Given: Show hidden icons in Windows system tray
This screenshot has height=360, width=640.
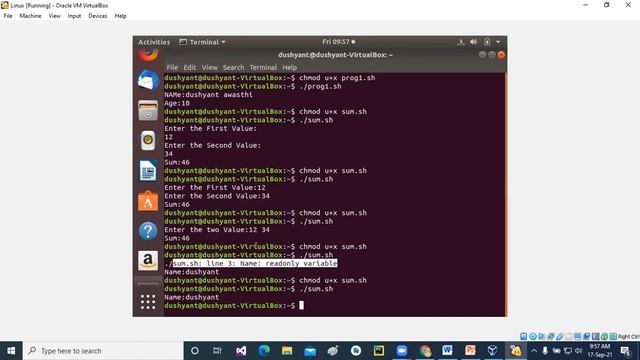Looking at the screenshot, I should point(534,351).
